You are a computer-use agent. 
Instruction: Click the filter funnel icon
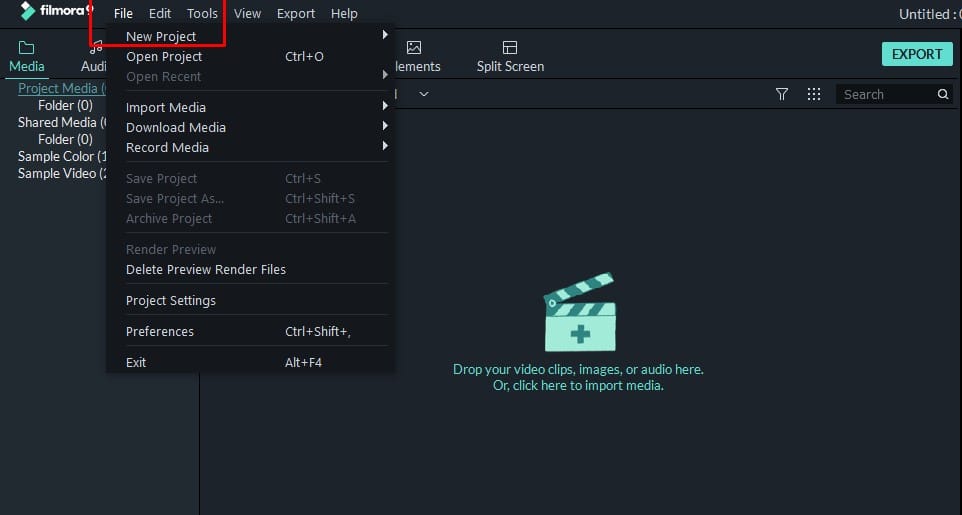click(x=782, y=94)
